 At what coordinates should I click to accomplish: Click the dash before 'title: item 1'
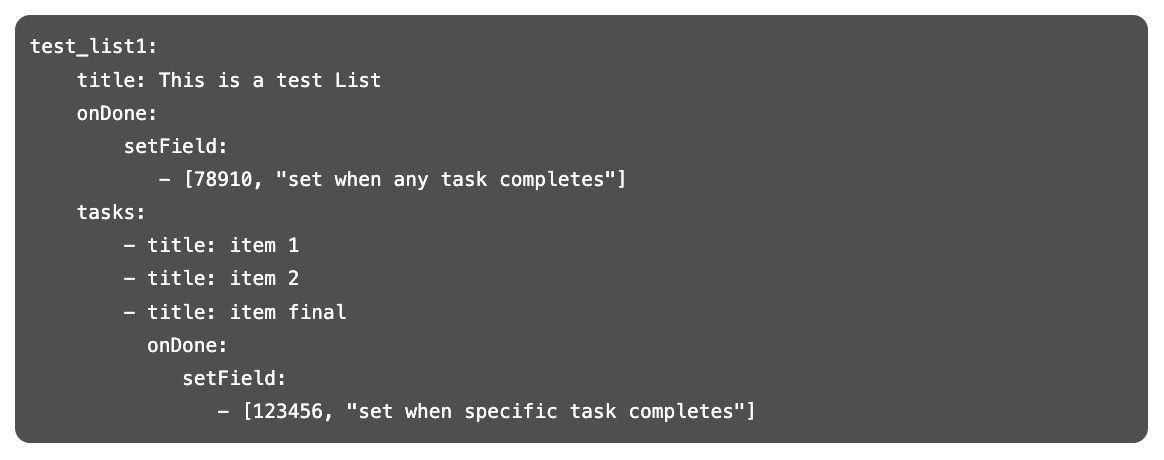[x=130, y=246]
